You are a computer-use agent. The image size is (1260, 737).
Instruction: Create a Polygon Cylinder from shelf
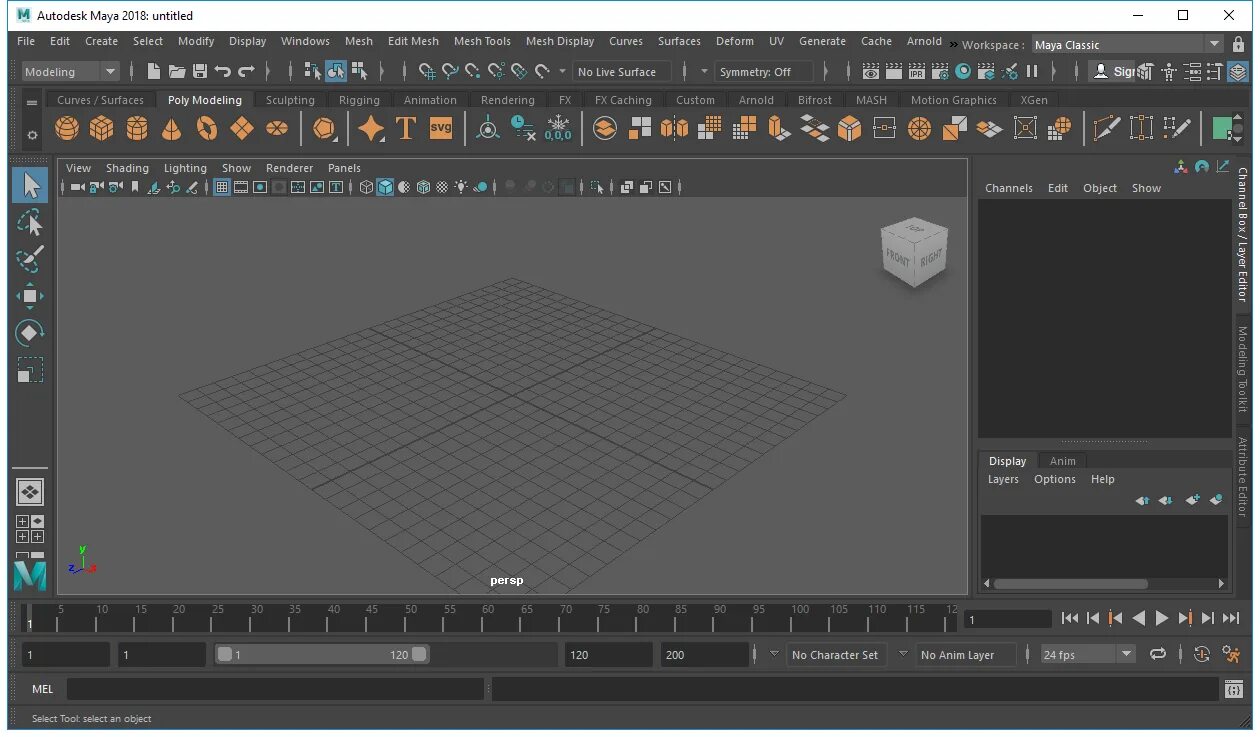[x=137, y=129]
